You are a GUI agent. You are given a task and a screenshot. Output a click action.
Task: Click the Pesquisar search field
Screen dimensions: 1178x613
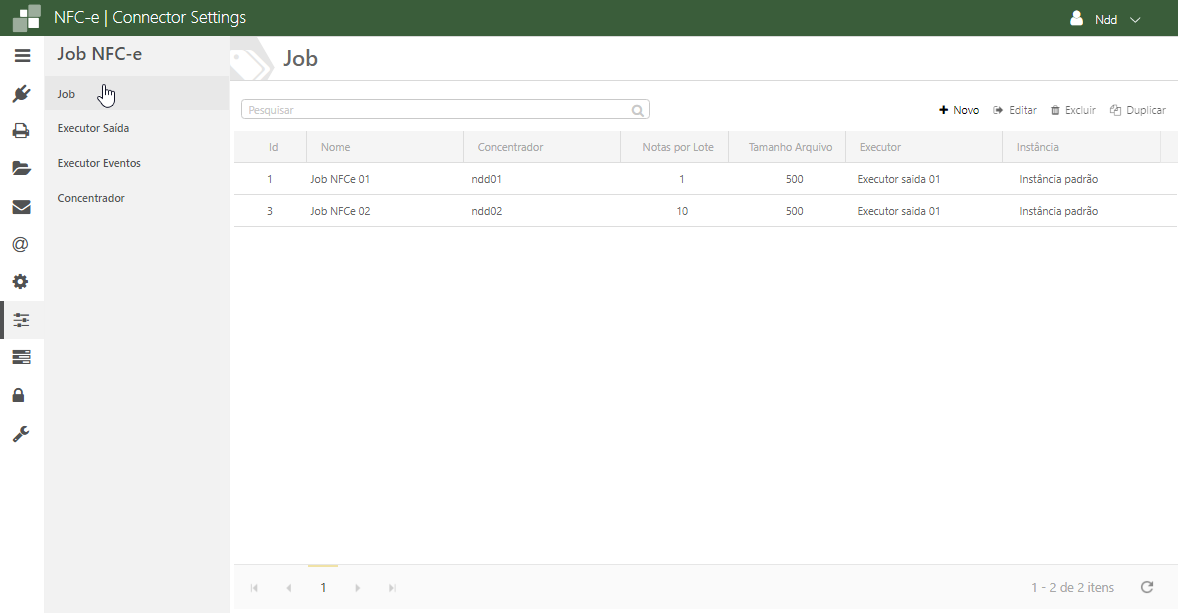437,110
